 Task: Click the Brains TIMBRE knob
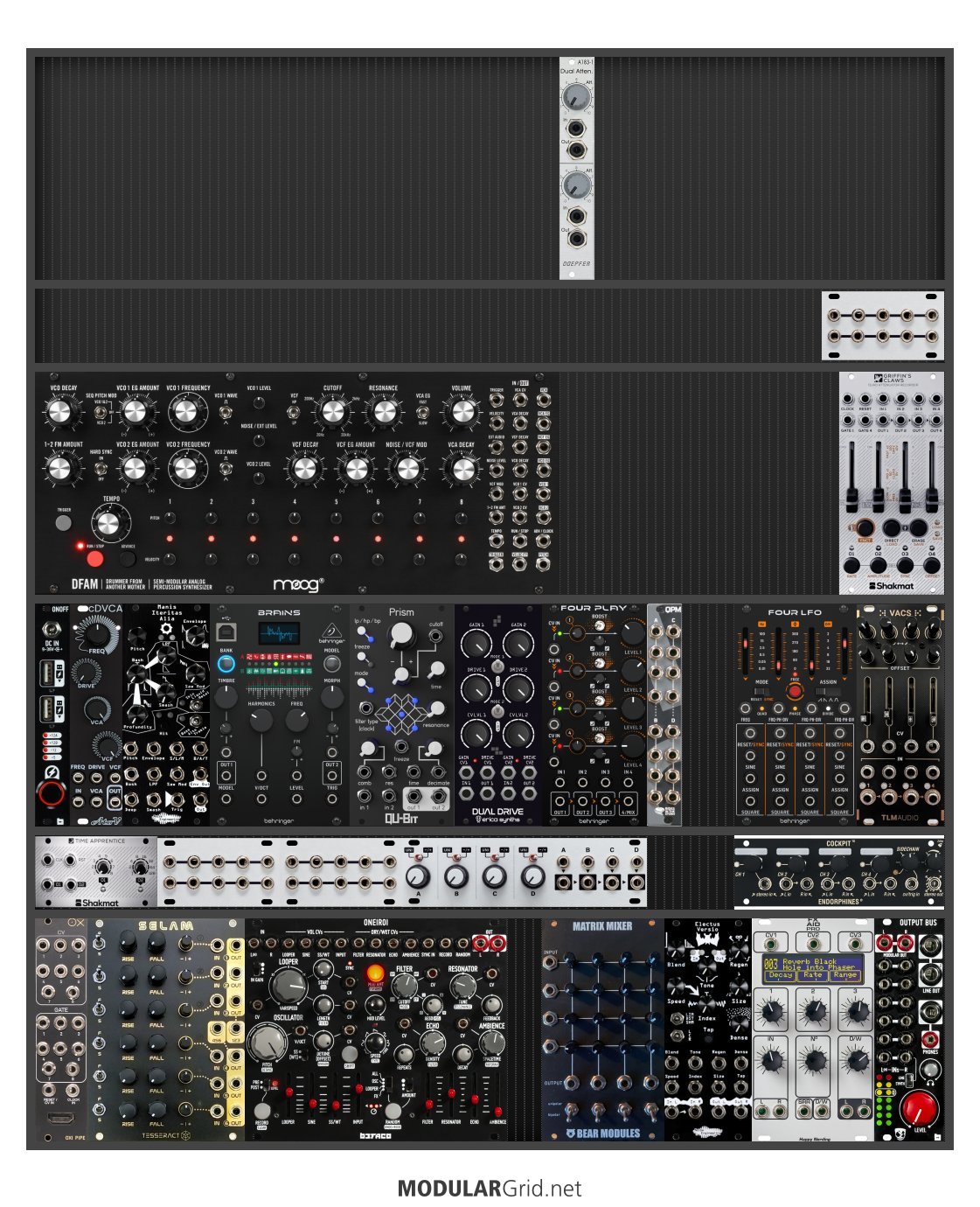click(x=226, y=697)
